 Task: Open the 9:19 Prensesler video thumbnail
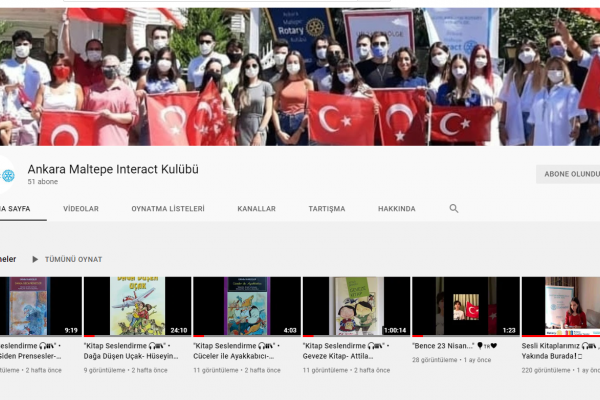(x=41, y=306)
